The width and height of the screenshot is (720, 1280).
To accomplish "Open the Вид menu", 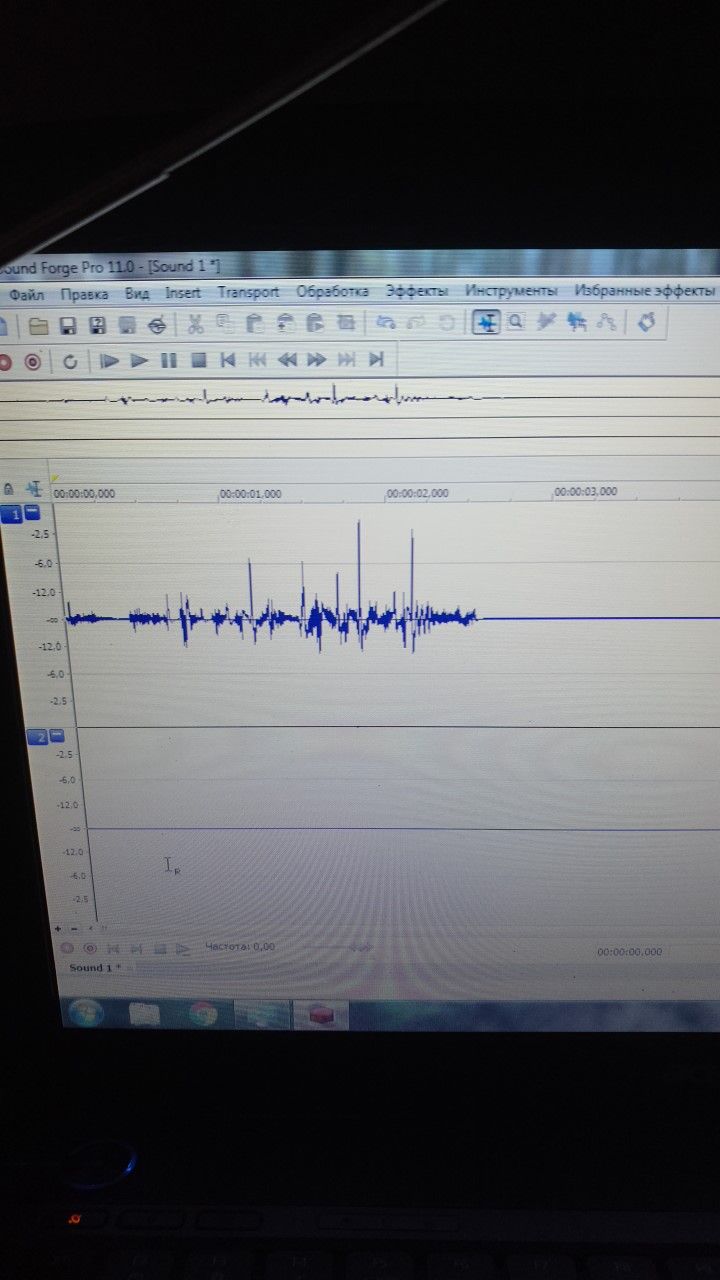I will point(137,294).
